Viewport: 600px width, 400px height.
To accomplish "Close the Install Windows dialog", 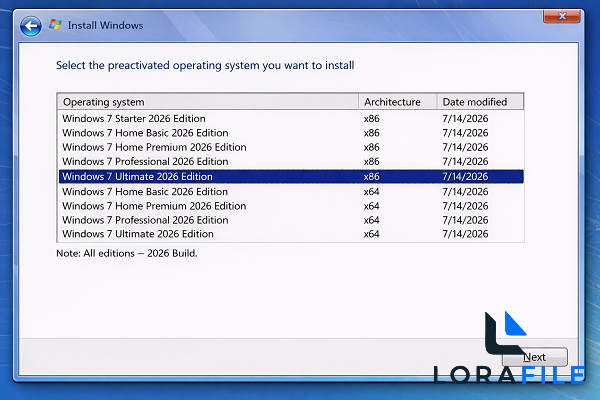I will (562, 16).
